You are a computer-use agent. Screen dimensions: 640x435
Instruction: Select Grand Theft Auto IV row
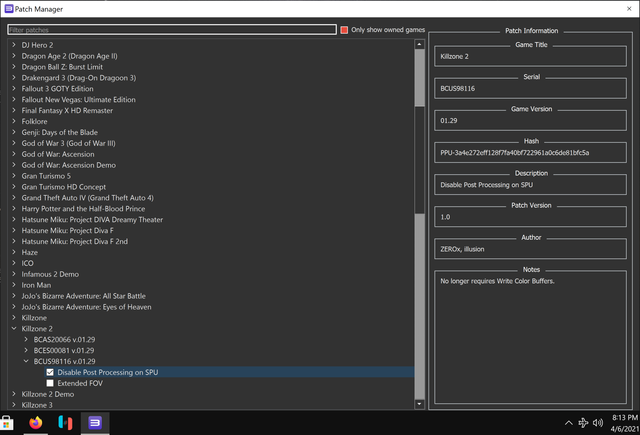pyautogui.click(x=88, y=198)
